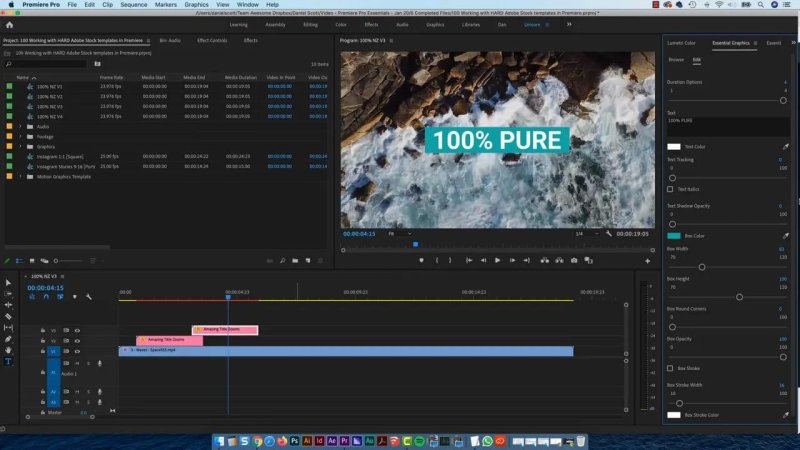
Task: Select the Pen tool
Action: click(x=8, y=339)
